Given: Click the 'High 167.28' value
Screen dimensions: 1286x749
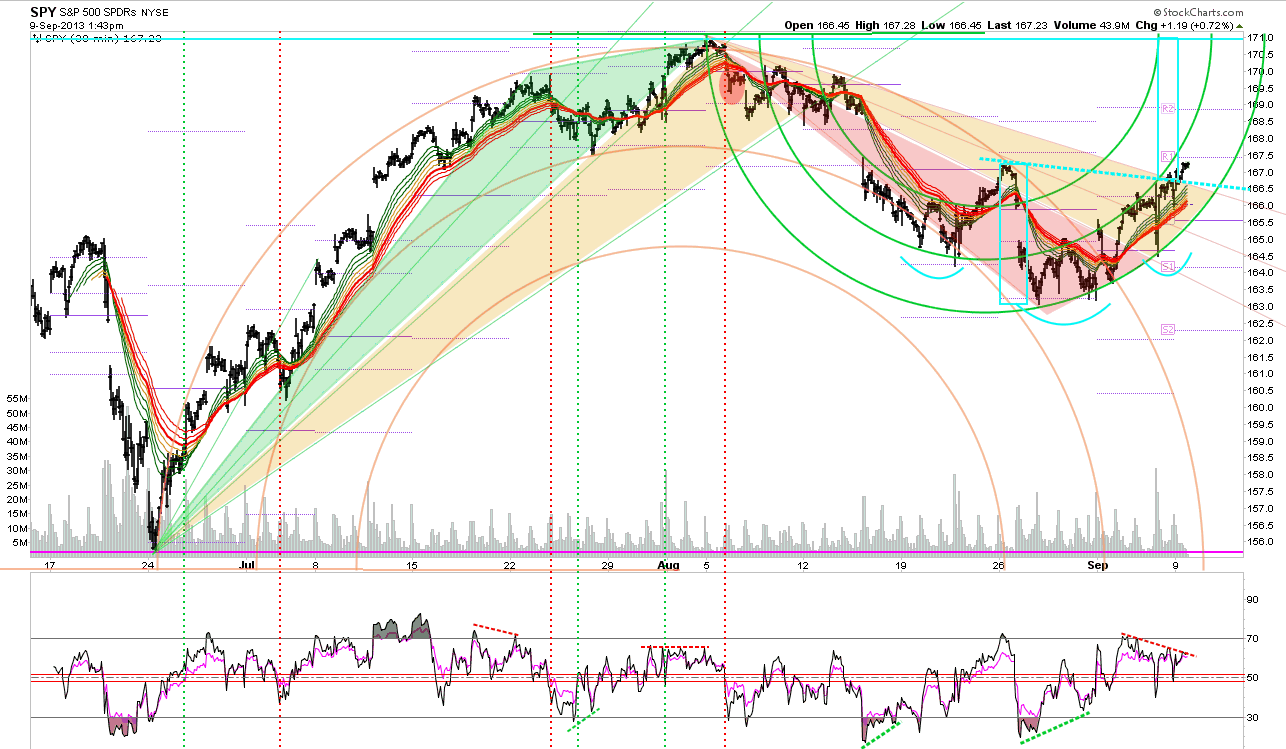Looking at the screenshot, I should (883, 26).
